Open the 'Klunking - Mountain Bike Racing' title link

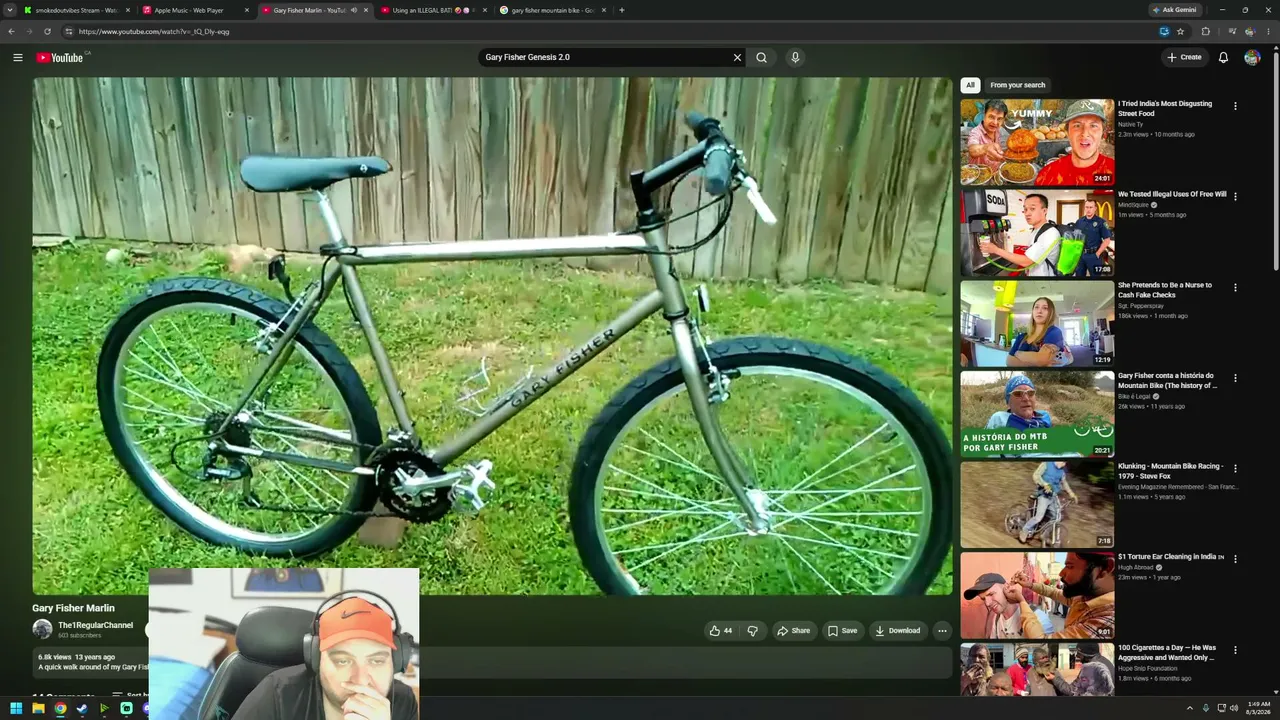point(1169,471)
